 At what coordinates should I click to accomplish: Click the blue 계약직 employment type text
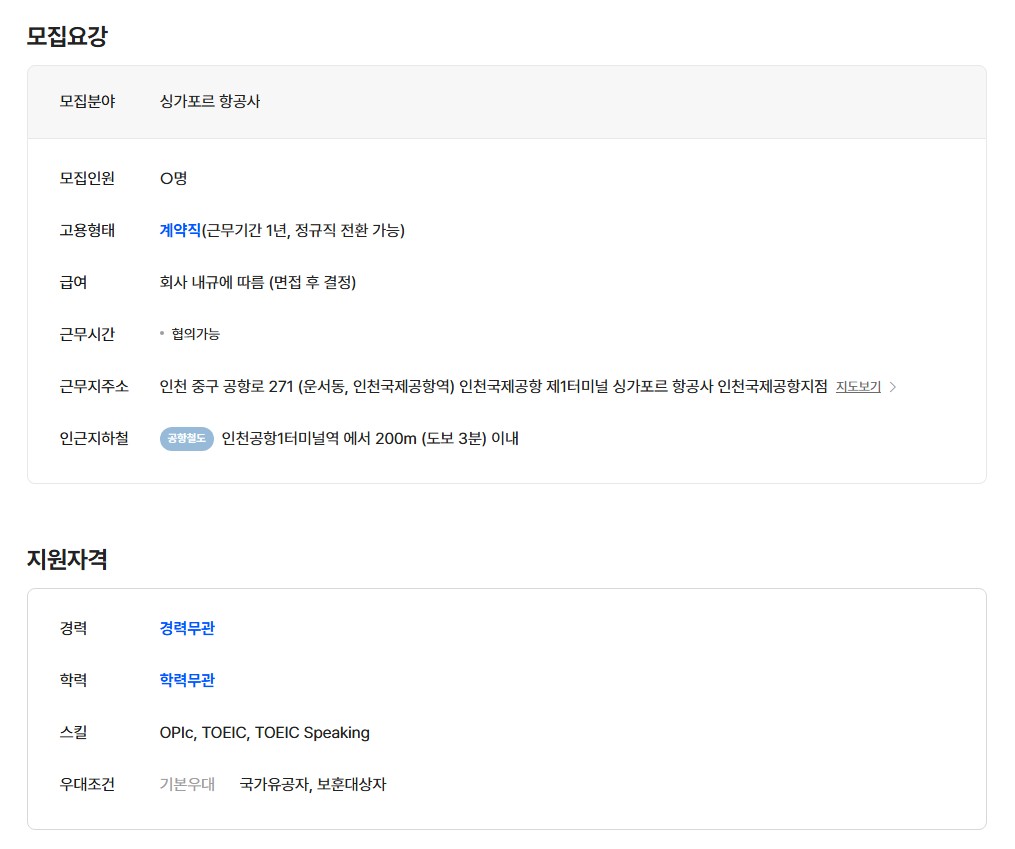[180, 231]
